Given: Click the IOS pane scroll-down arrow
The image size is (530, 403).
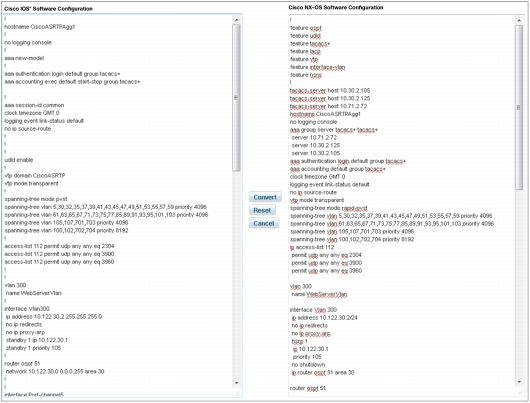Looking at the screenshot, I should [237, 383].
